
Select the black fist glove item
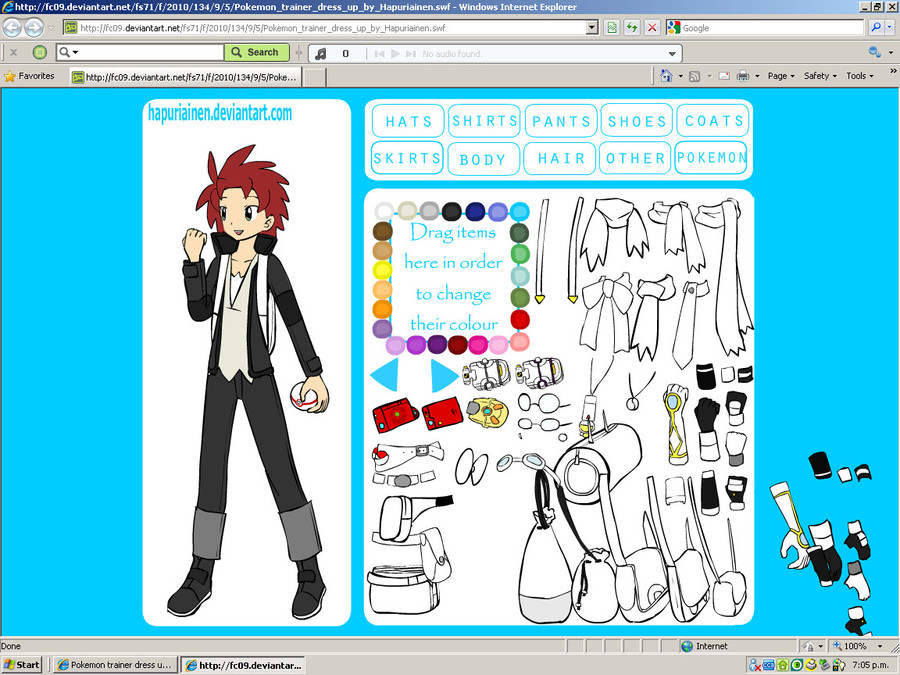tap(707, 413)
